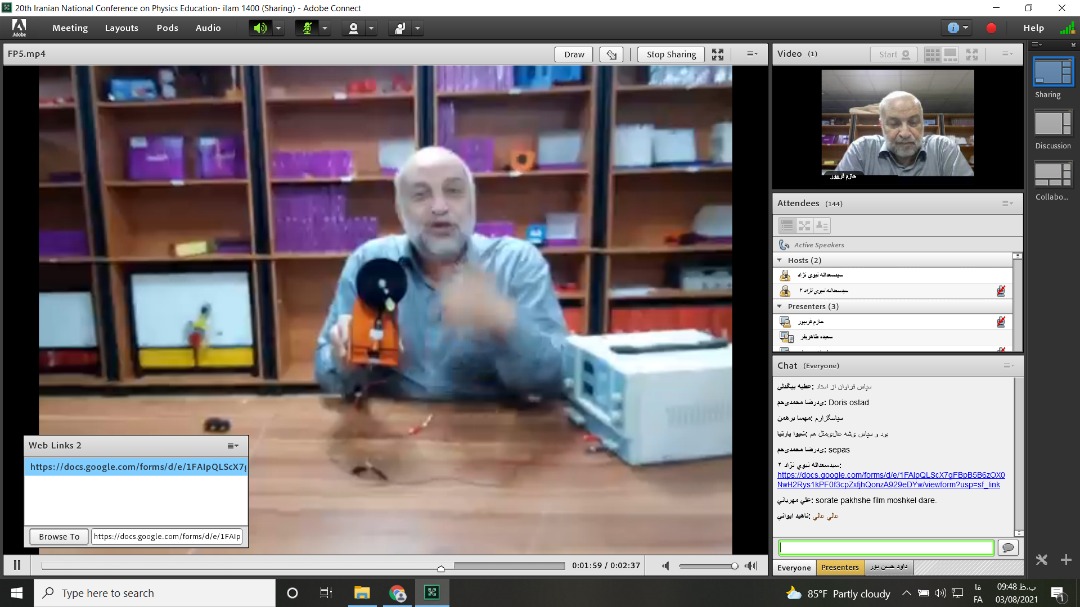Click the red record meeting indicator
The image size is (1080, 607).
pos(991,28)
